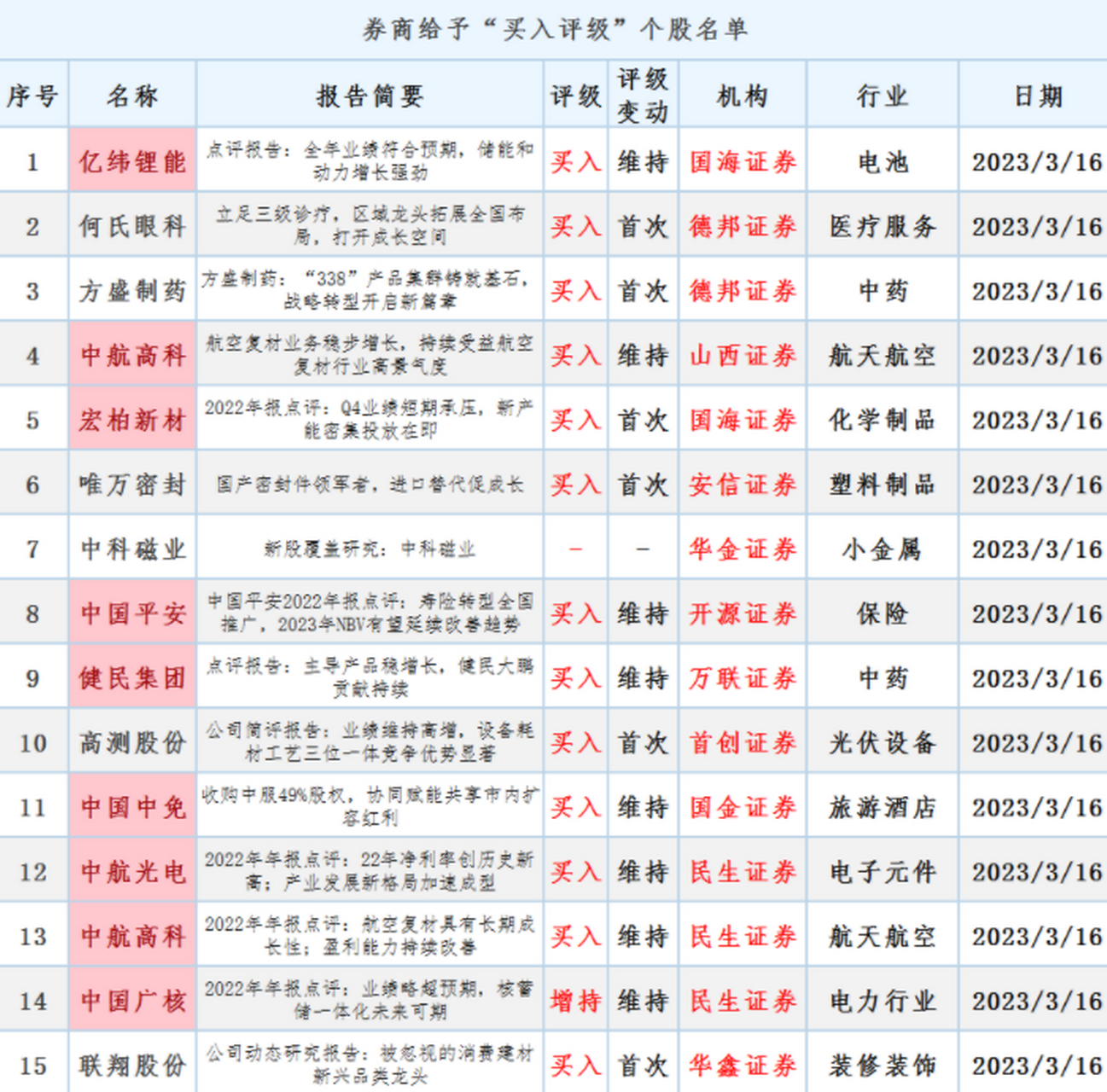Image resolution: width=1107 pixels, height=1092 pixels.
Task: Select the stock name 高测股份
Action: tap(132, 742)
